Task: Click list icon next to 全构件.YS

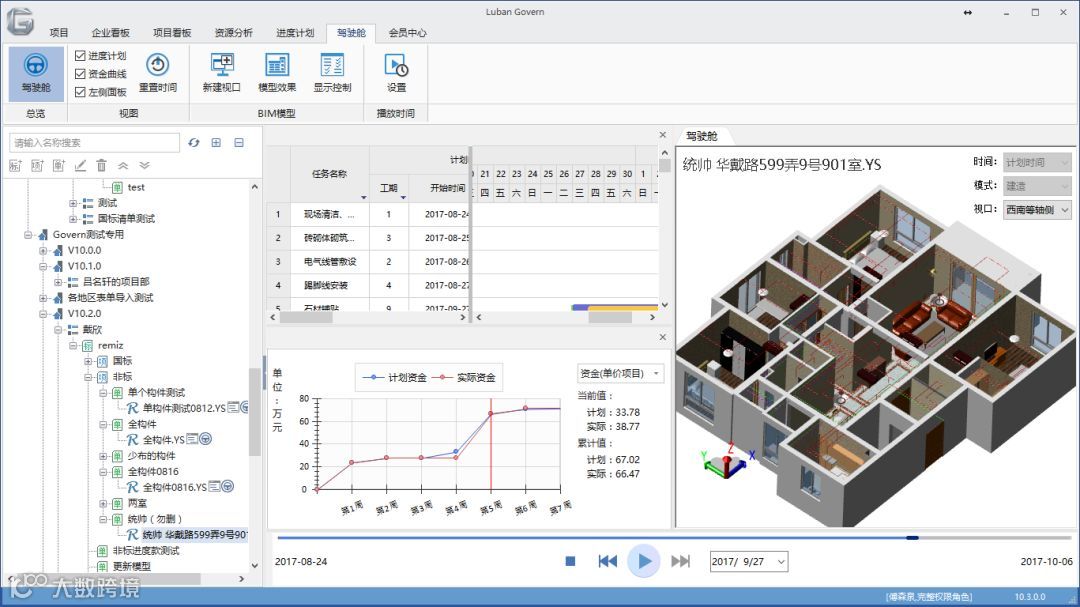Action: [x=192, y=439]
